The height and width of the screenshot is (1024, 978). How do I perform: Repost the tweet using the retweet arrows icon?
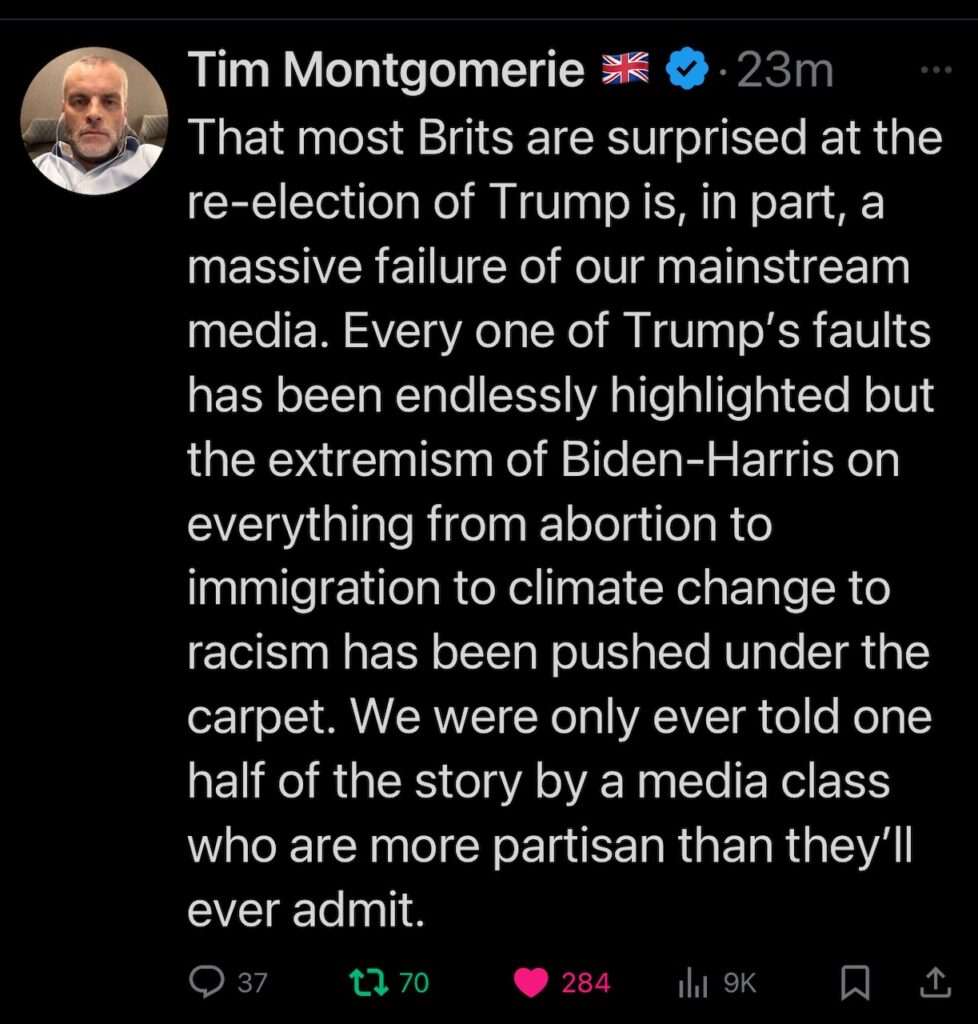pyautogui.click(x=368, y=982)
